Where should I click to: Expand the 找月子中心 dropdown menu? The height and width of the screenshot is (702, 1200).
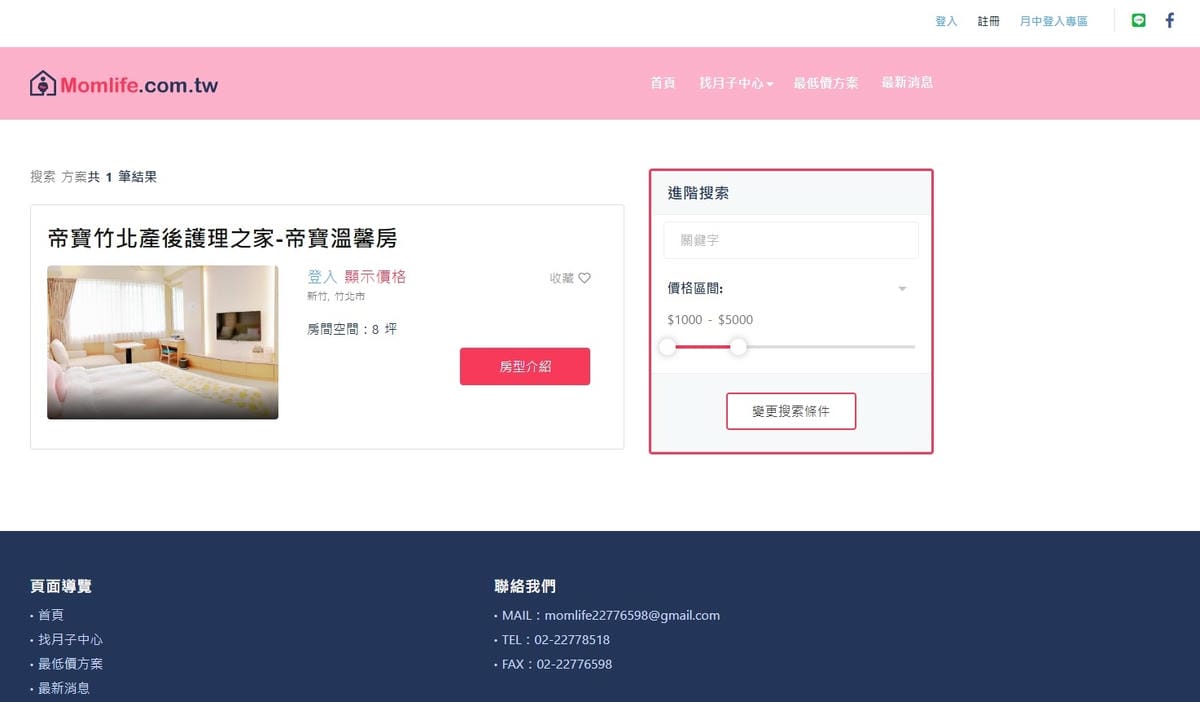point(736,83)
